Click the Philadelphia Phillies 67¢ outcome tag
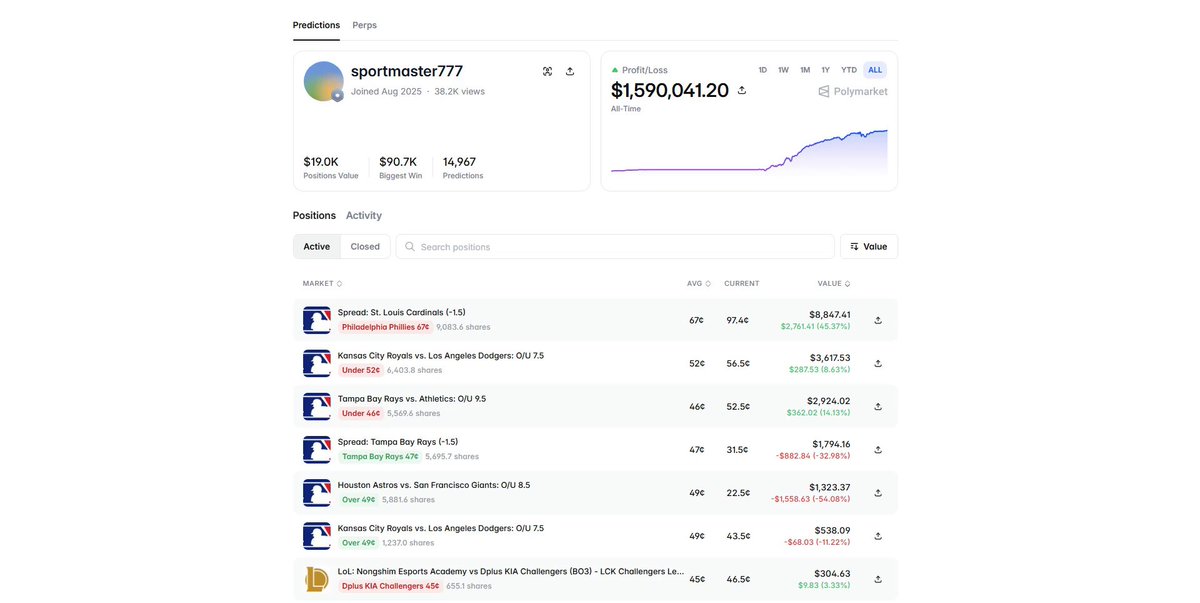Screen dimensions: 1200x603 point(385,327)
